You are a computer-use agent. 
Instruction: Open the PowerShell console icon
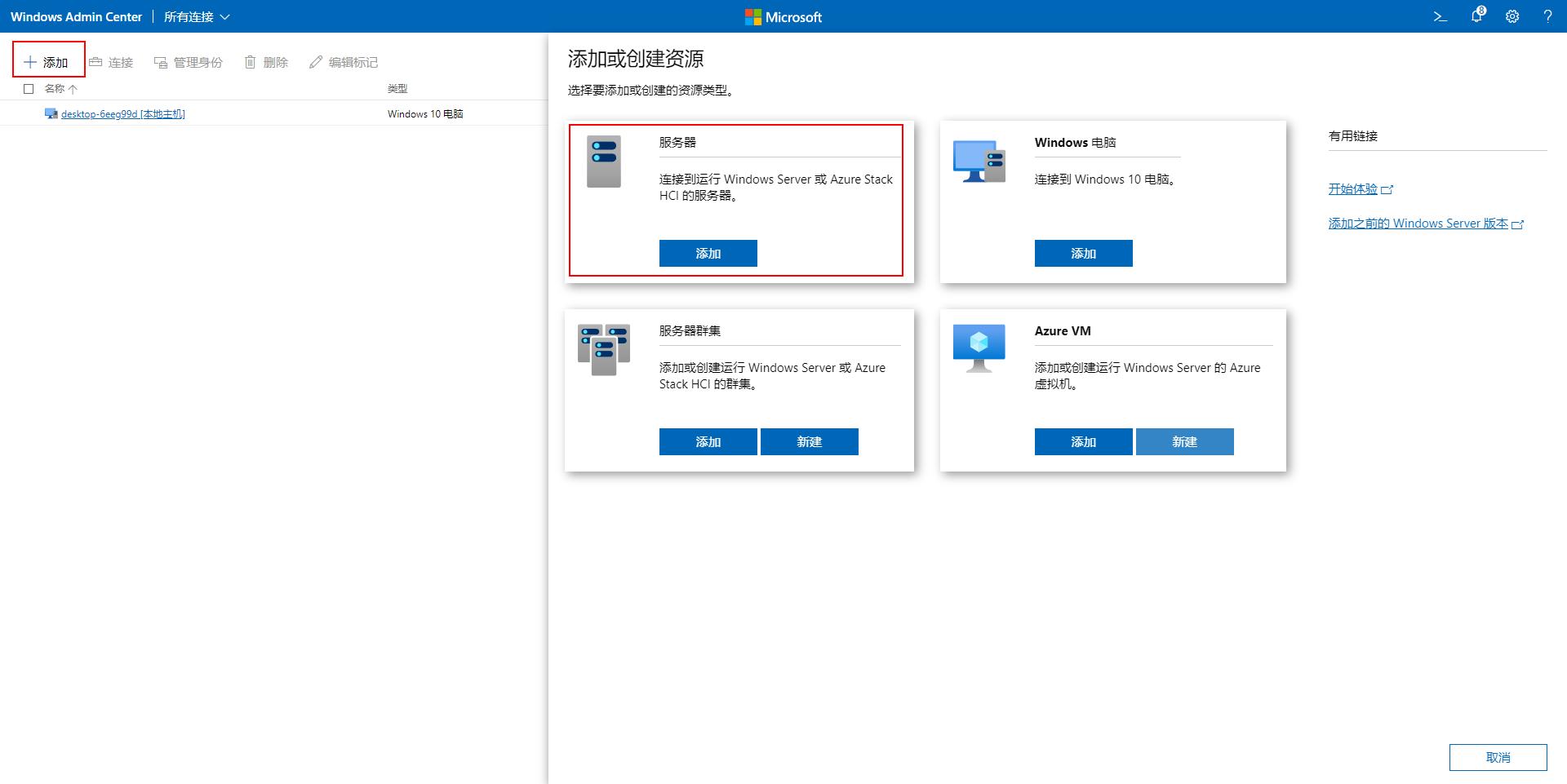[x=1440, y=16]
